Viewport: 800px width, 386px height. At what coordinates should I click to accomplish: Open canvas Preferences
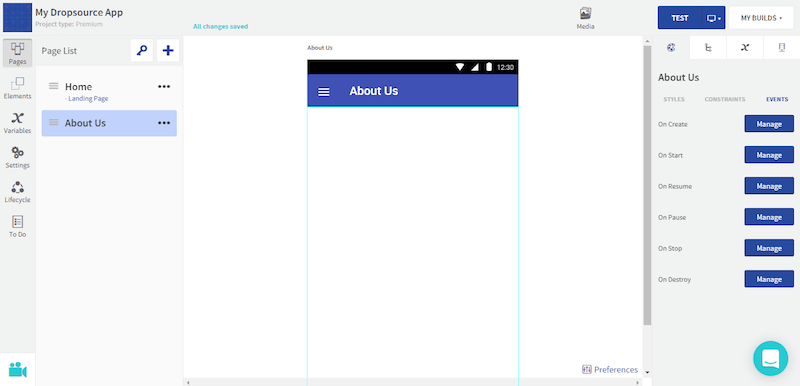(x=610, y=370)
